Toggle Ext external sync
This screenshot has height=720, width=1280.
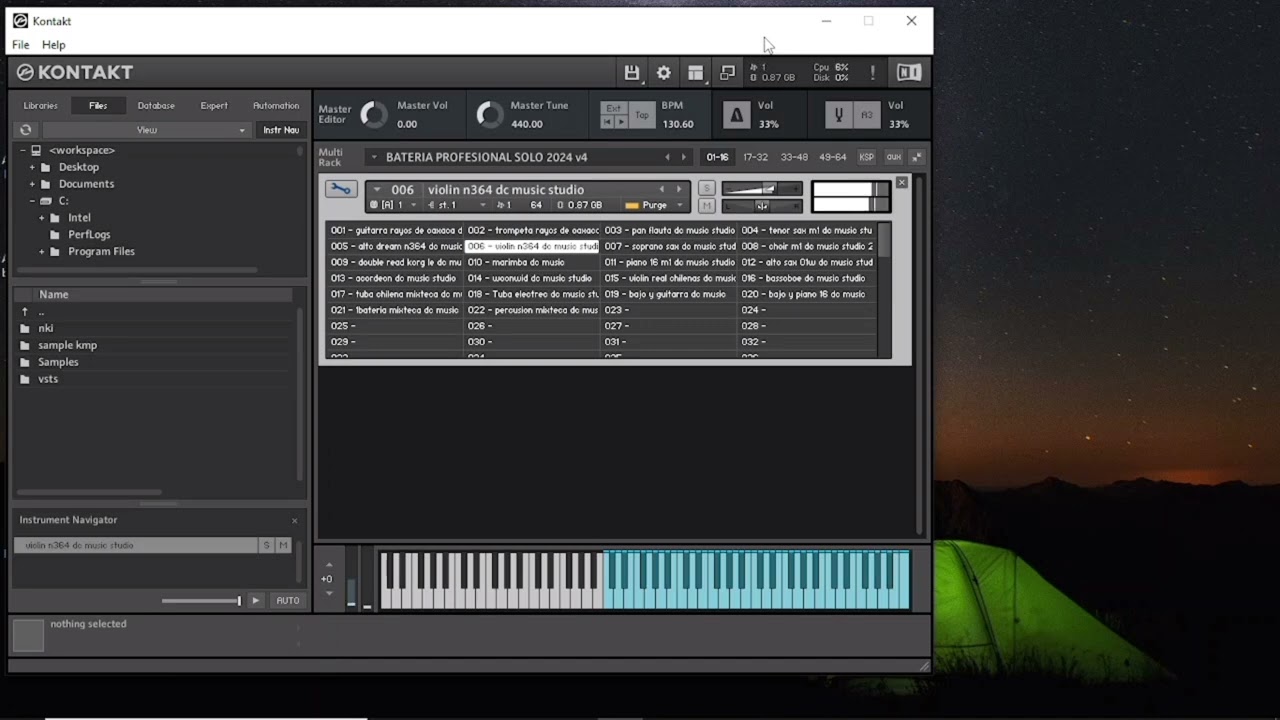tap(614, 108)
